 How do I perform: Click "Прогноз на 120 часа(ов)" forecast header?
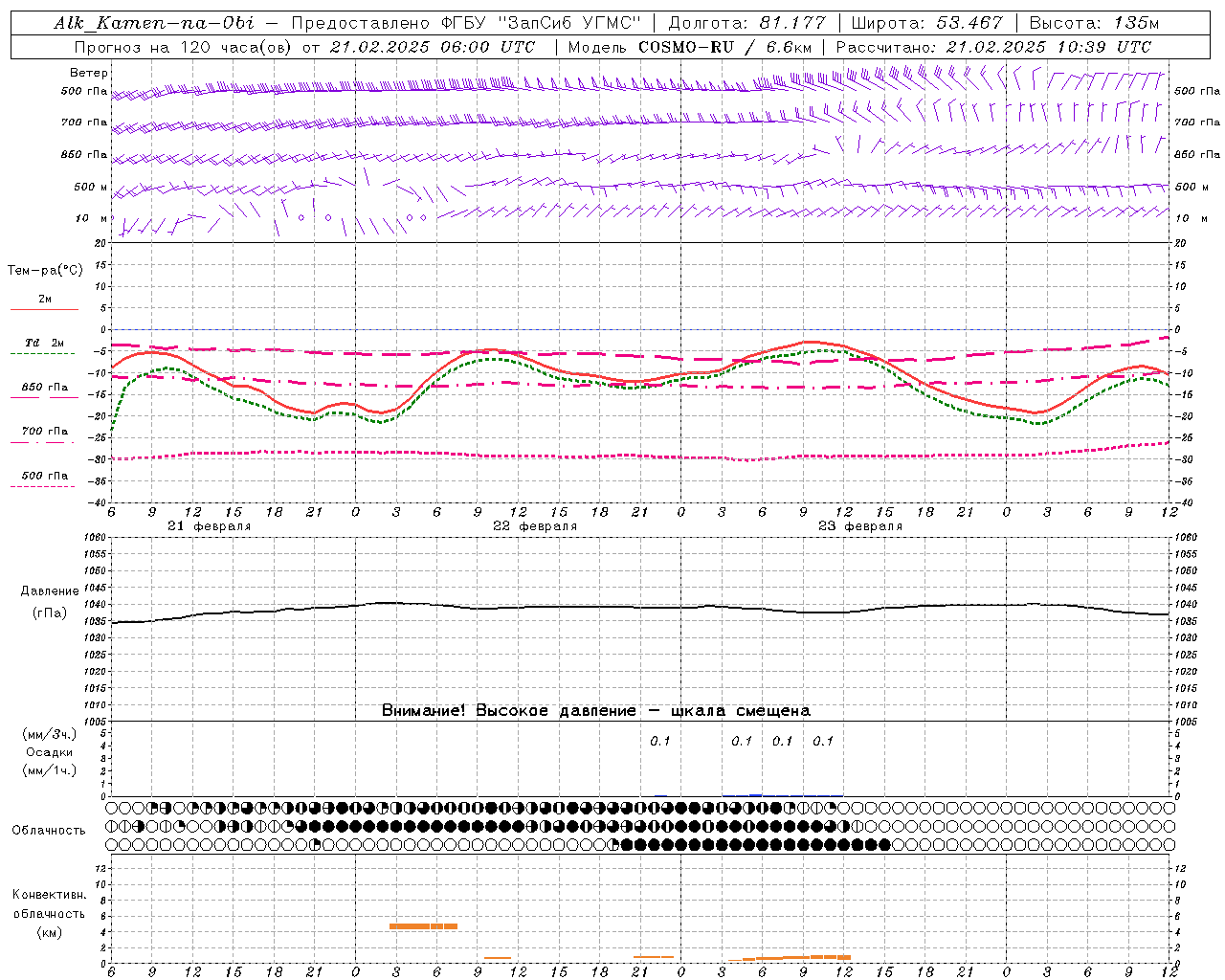pyautogui.click(x=182, y=47)
